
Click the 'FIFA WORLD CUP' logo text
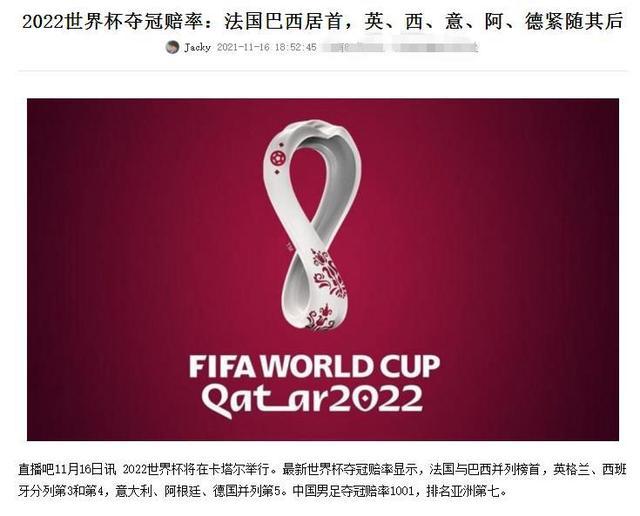[x=314, y=366]
